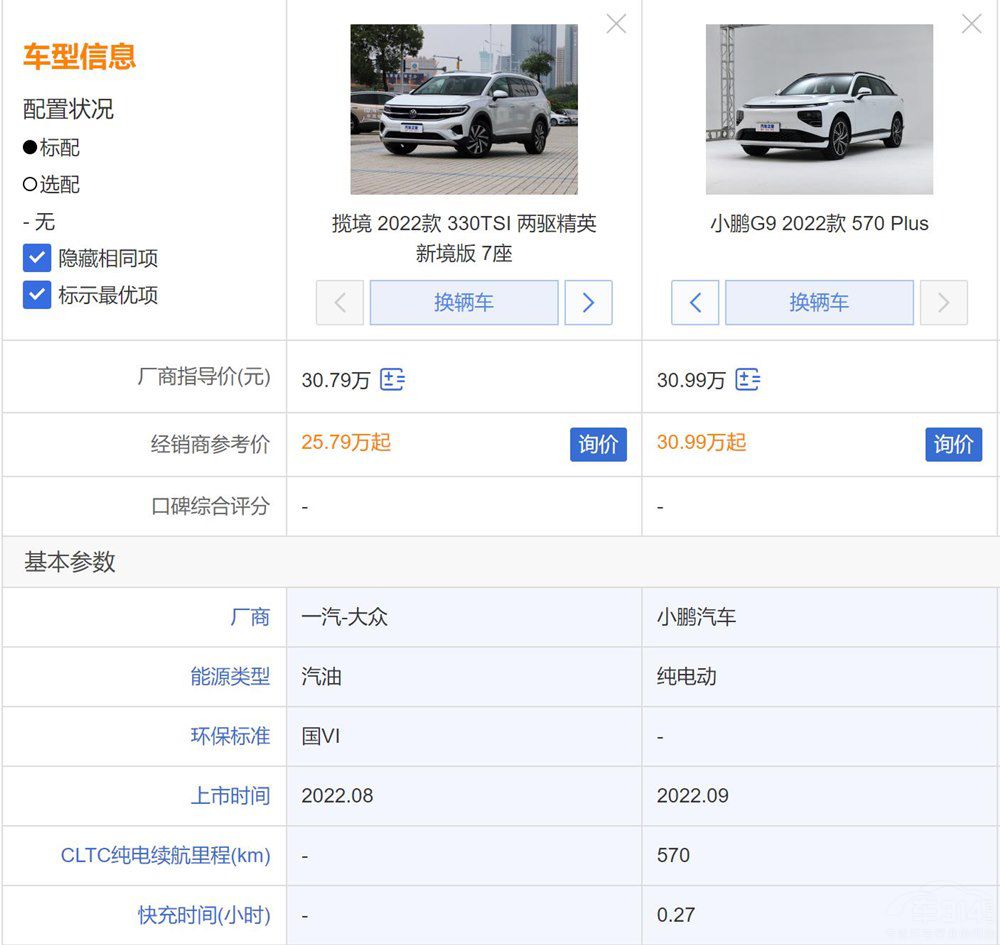Click the 揽境 car photo thumbnail

point(463,107)
